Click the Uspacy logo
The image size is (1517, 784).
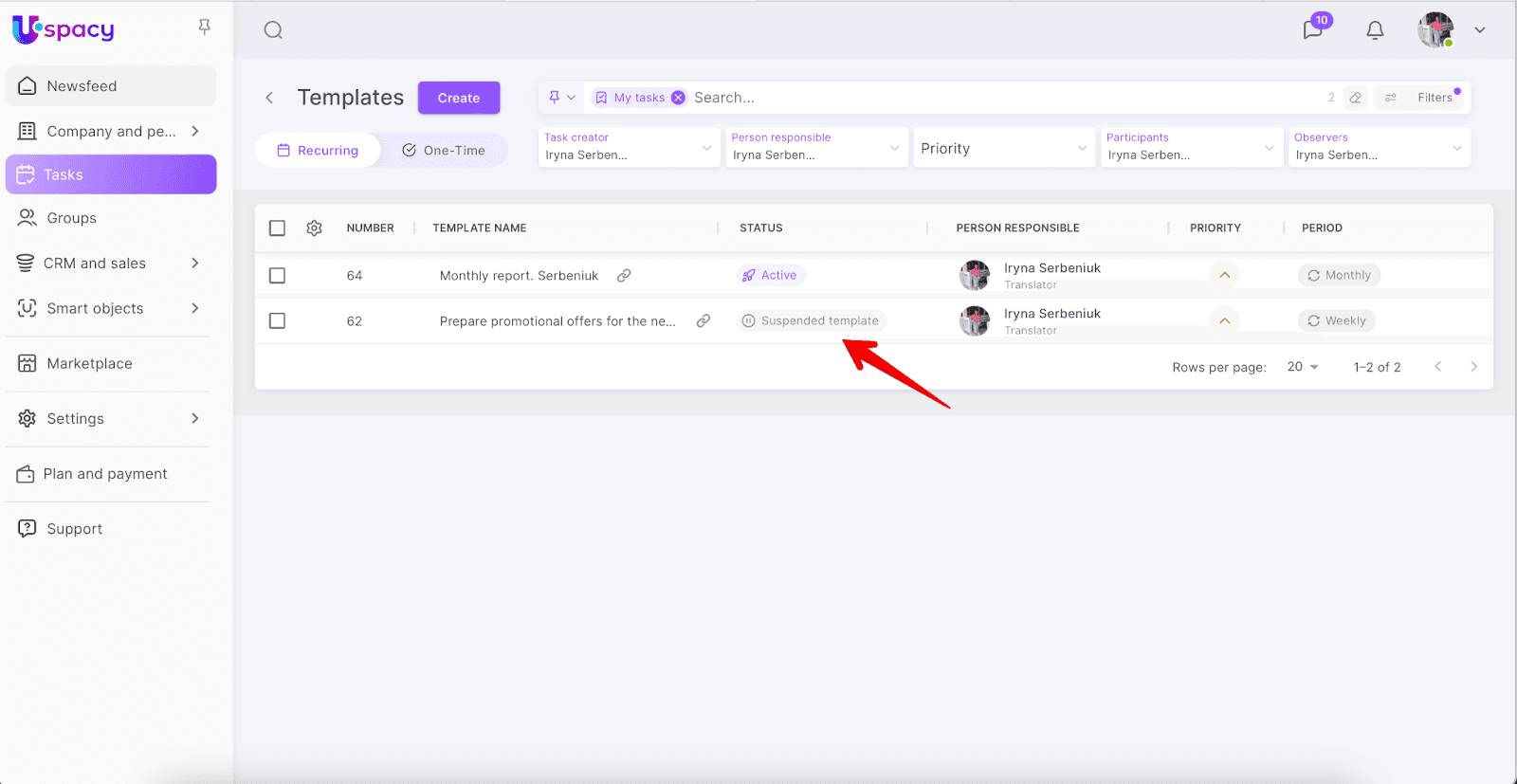tap(64, 29)
